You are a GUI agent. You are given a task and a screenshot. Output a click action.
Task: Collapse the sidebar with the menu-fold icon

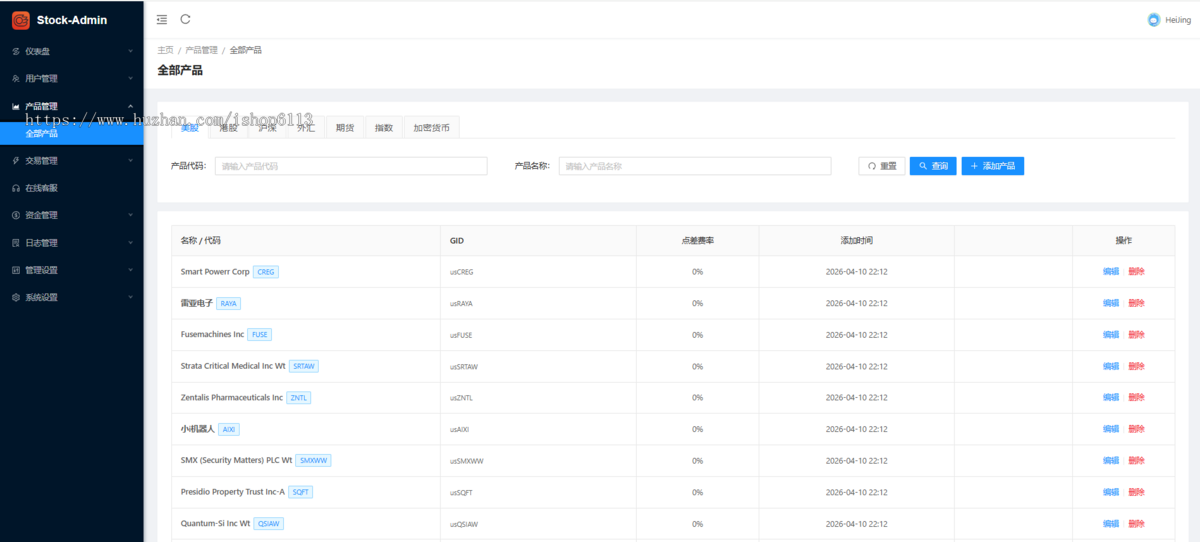pyautogui.click(x=163, y=19)
